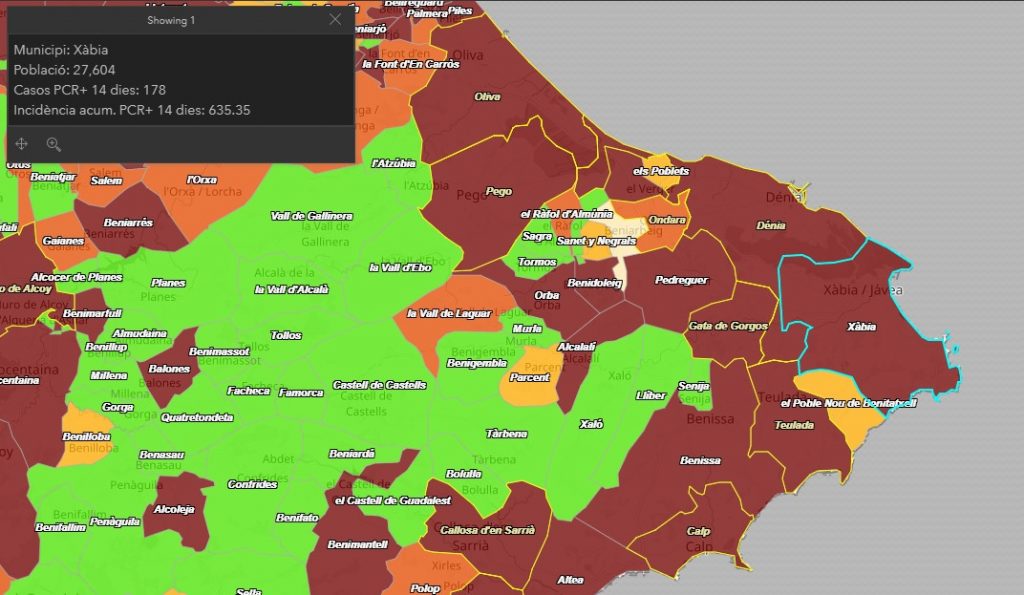Click the zoom-to magnifier icon
This screenshot has width=1024, height=595.
click(x=54, y=144)
